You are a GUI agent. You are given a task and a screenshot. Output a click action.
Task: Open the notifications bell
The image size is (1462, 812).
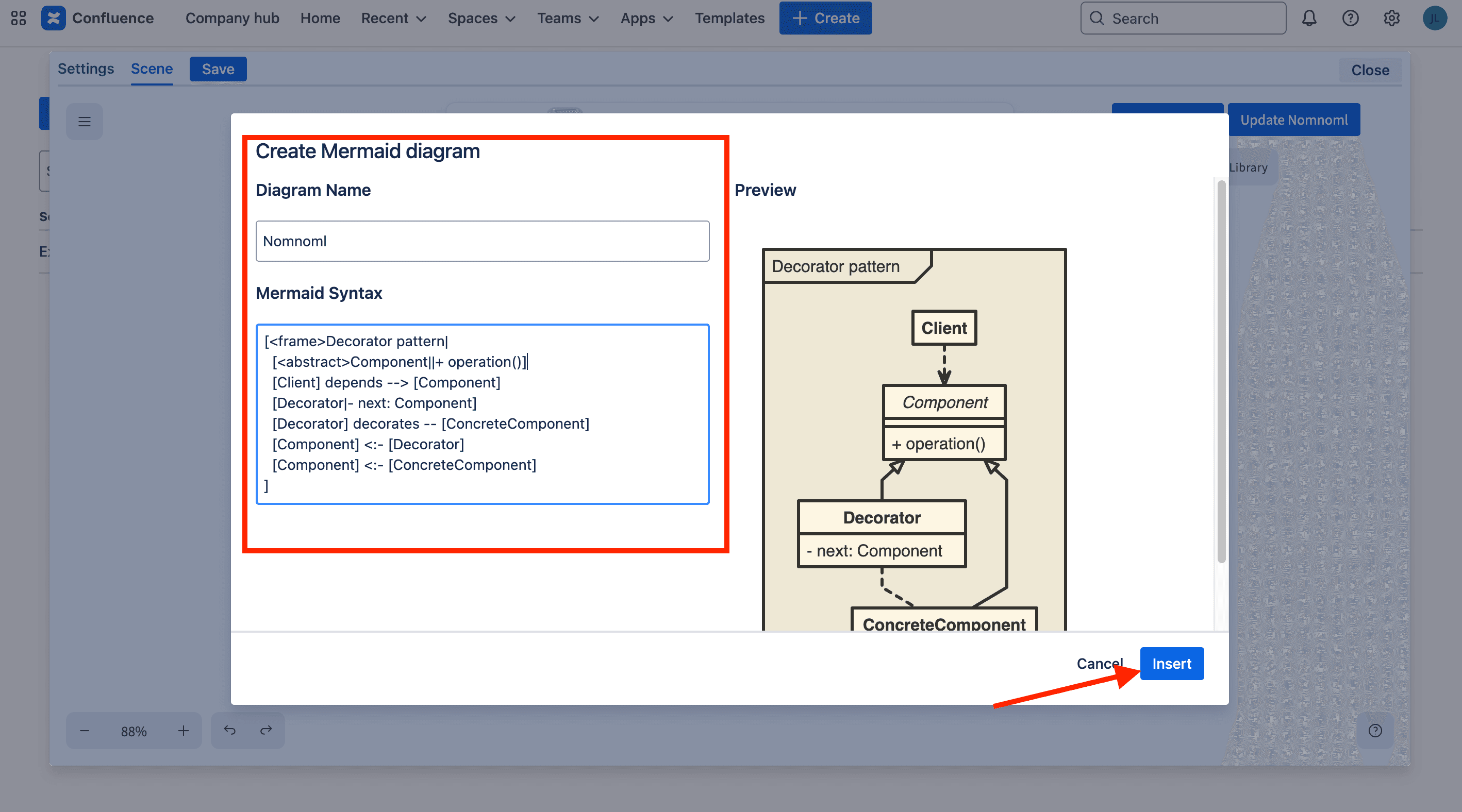pyautogui.click(x=1309, y=18)
